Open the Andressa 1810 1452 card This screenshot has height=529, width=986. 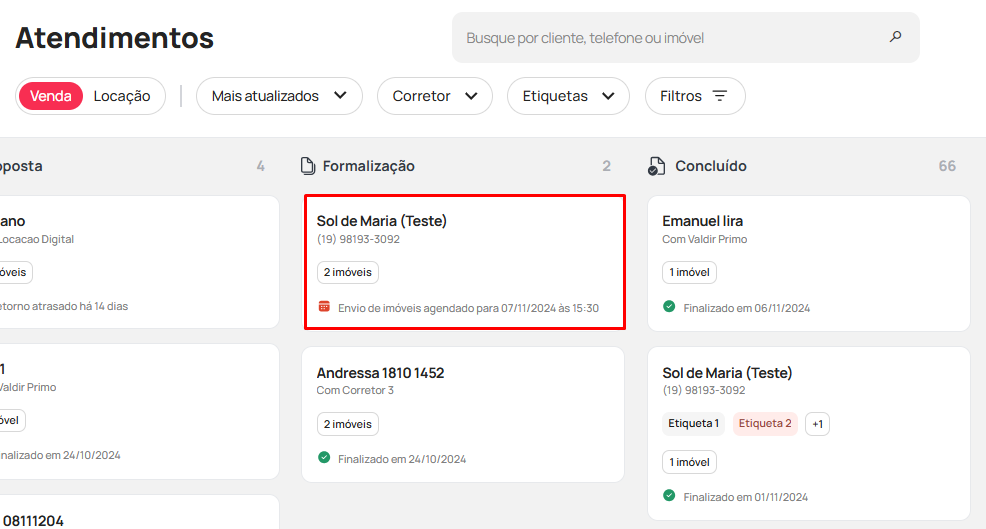[x=463, y=415]
